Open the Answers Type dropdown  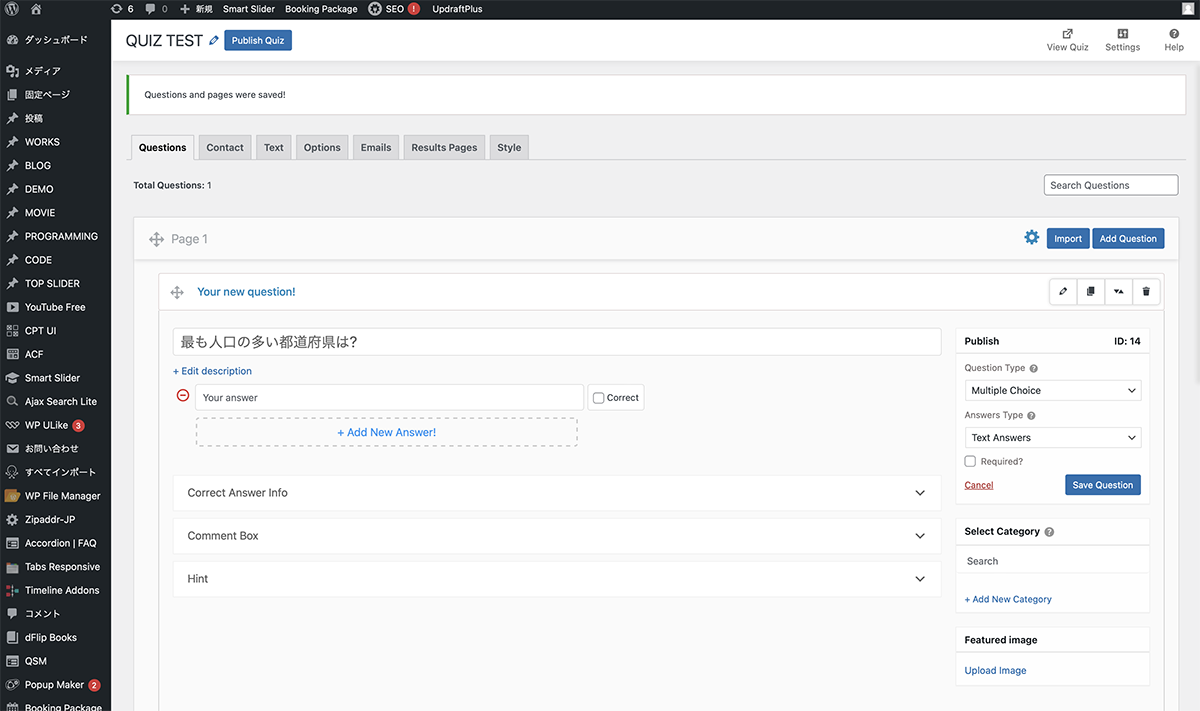tap(1052, 438)
